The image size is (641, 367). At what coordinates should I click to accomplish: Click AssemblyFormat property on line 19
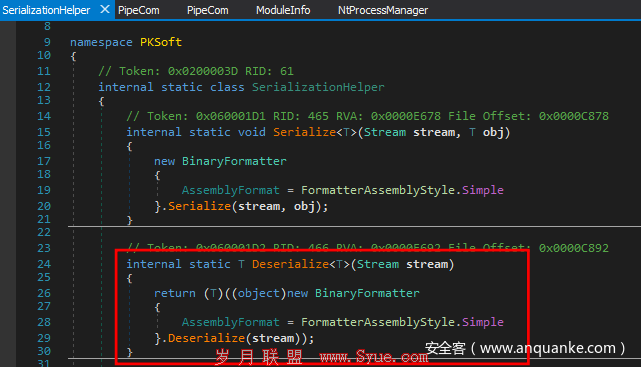click(231, 190)
